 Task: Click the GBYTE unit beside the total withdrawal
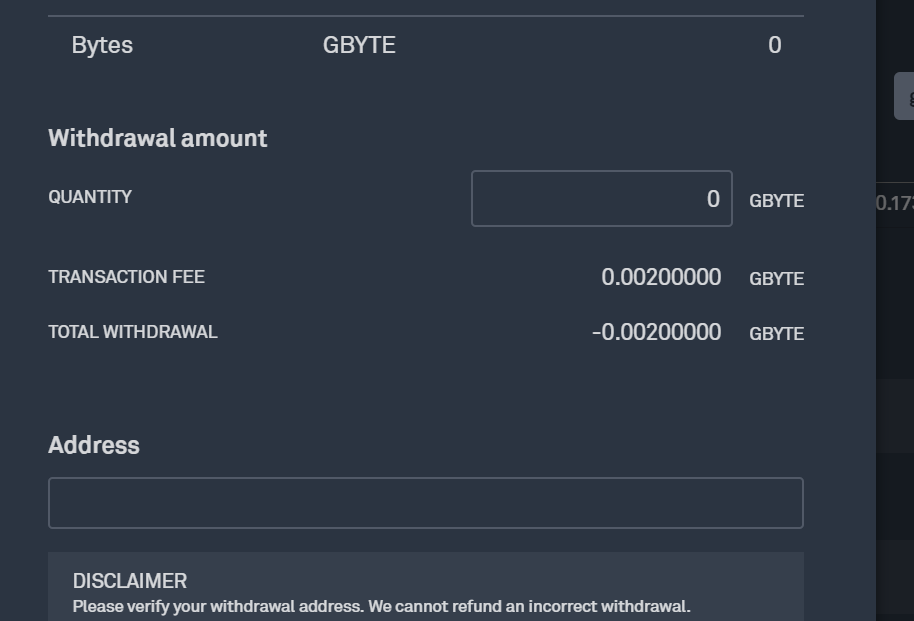pos(776,334)
